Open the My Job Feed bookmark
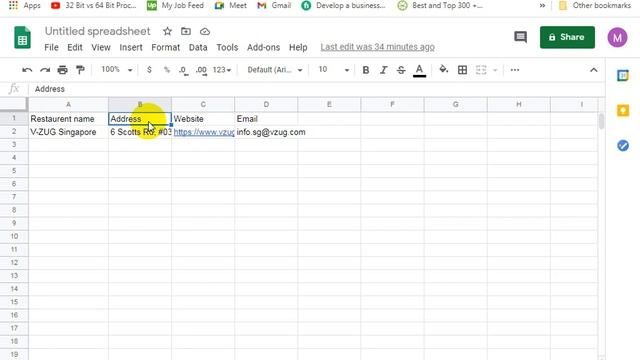Screen dimensions: 640x360 175,5
